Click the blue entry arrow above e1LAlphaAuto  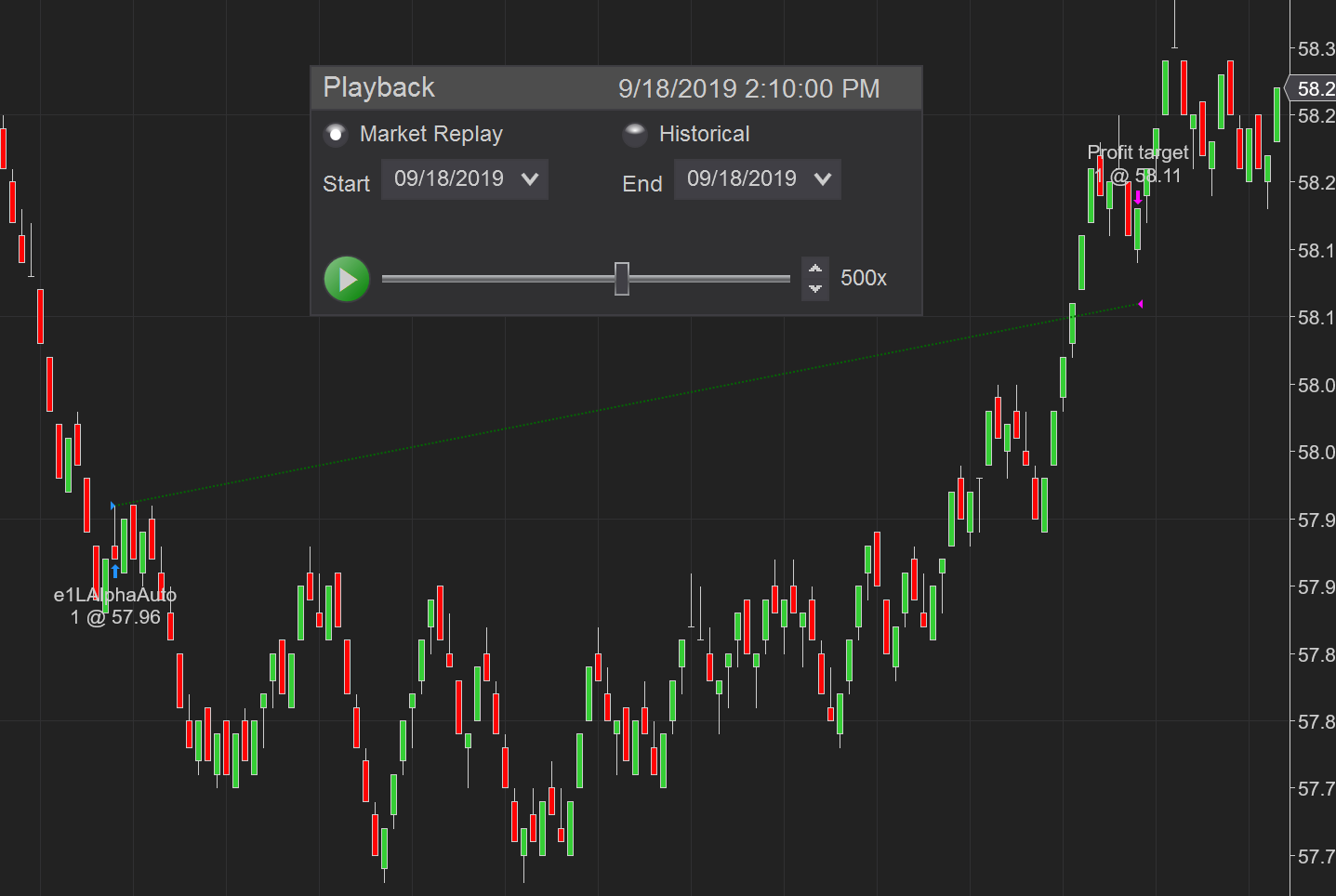[x=115, y=571]
